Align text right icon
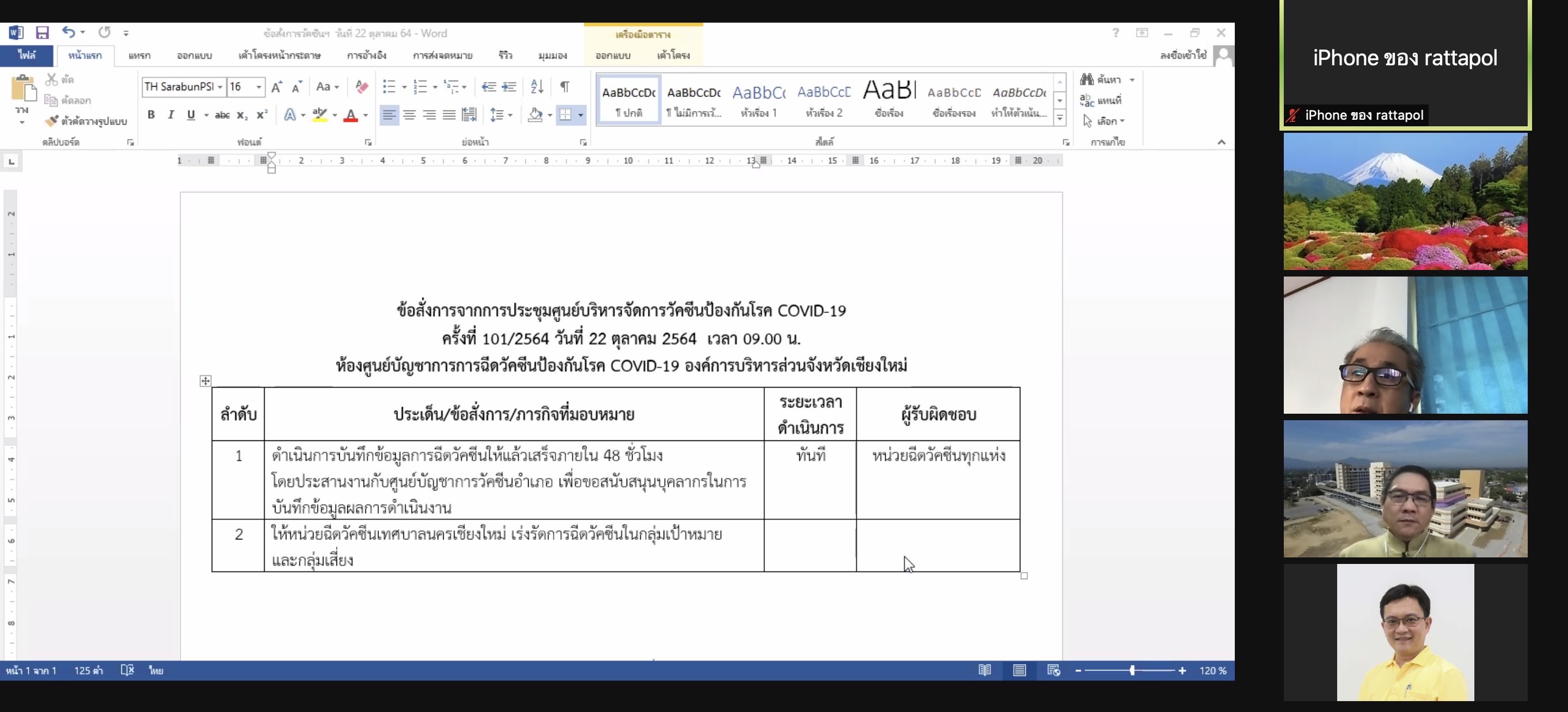Screen dimensions: 1568x712 429,114
